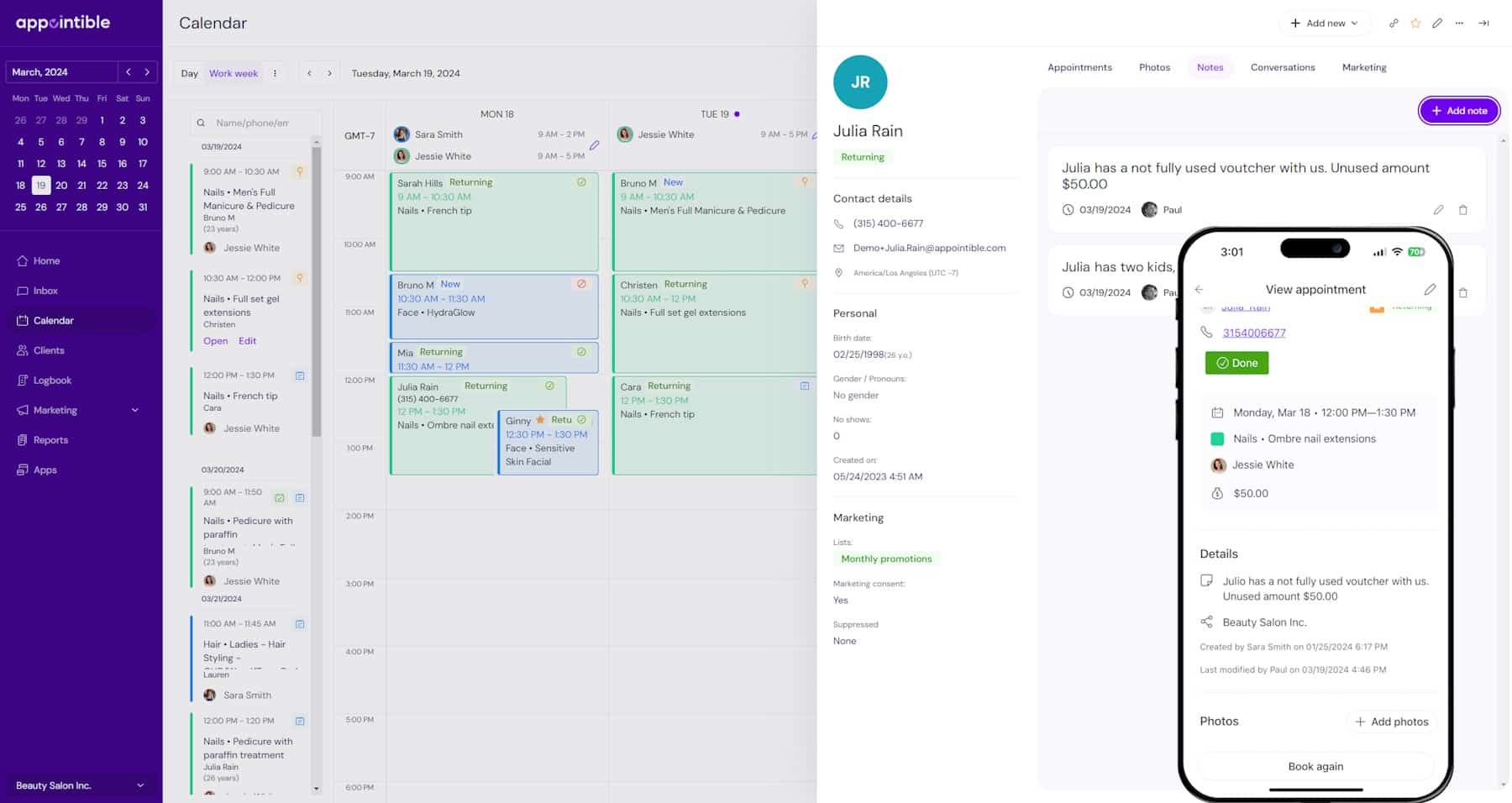Click the Add note button
Screen dimensions: 1512x803
pyautogui.click(x=1459, y=110)
